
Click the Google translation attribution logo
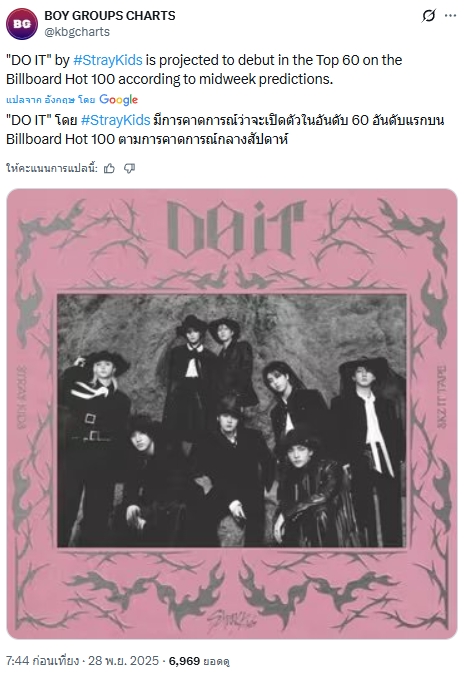119,100
